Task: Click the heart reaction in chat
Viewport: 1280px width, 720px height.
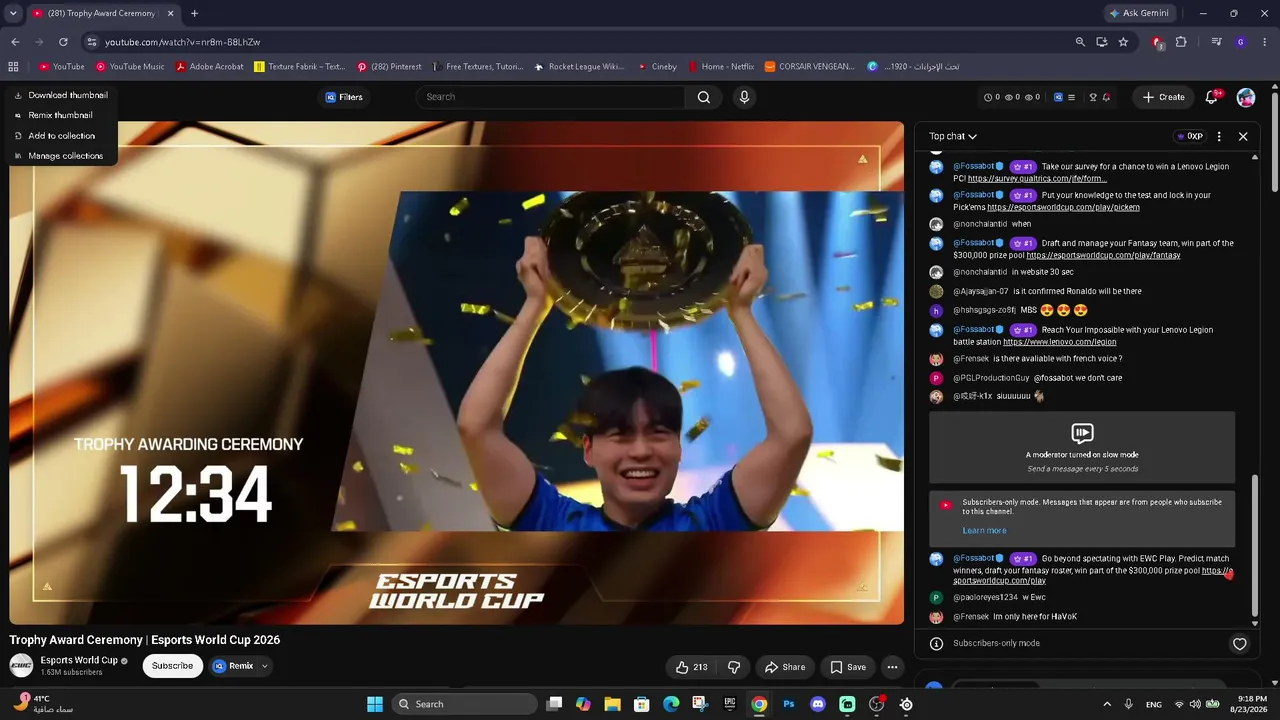Action: [x=1240, y=644]
